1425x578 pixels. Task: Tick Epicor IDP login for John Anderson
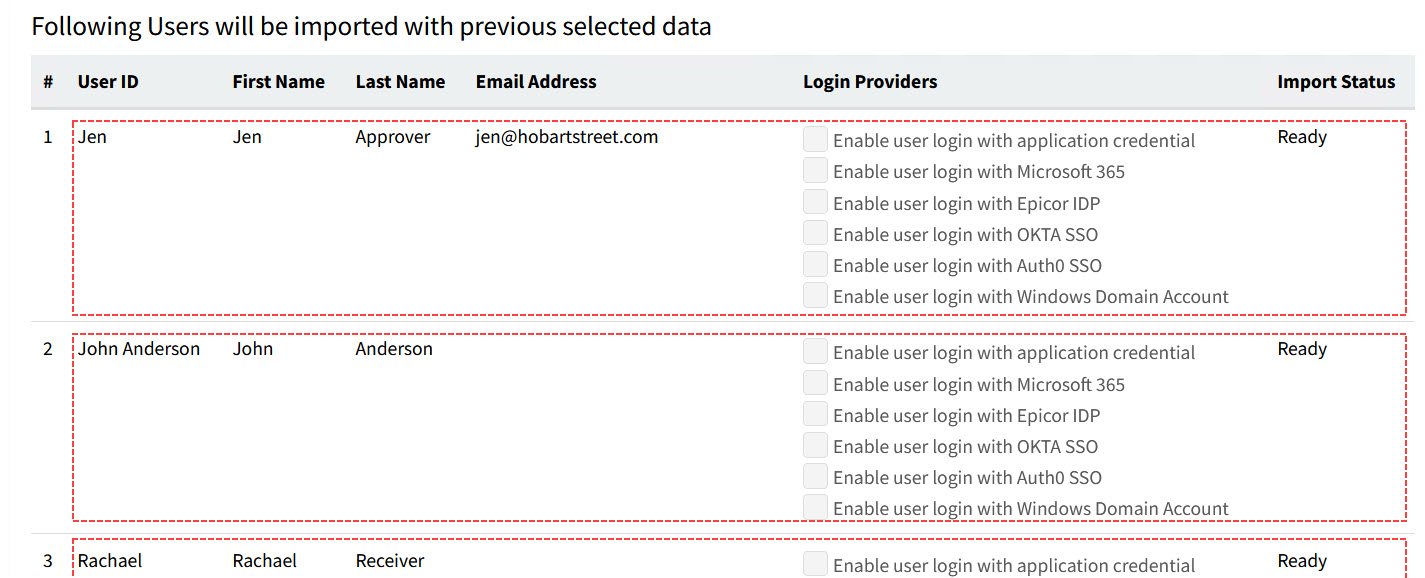(815, 414)
